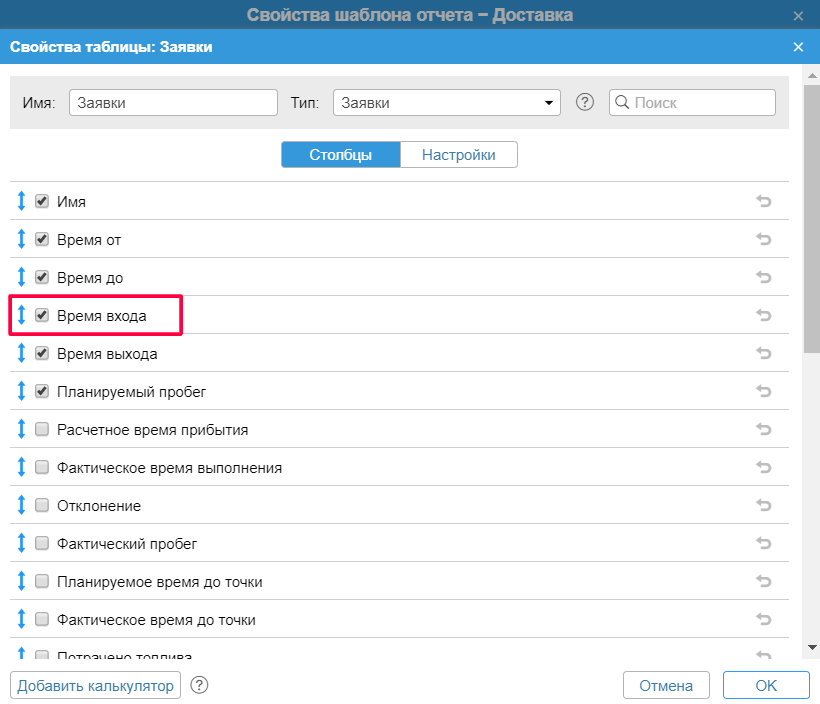This screenshot has height=704, width=820.
Task: Click the Имя text field
Action: pyautogui.click(x=173, y=103)
